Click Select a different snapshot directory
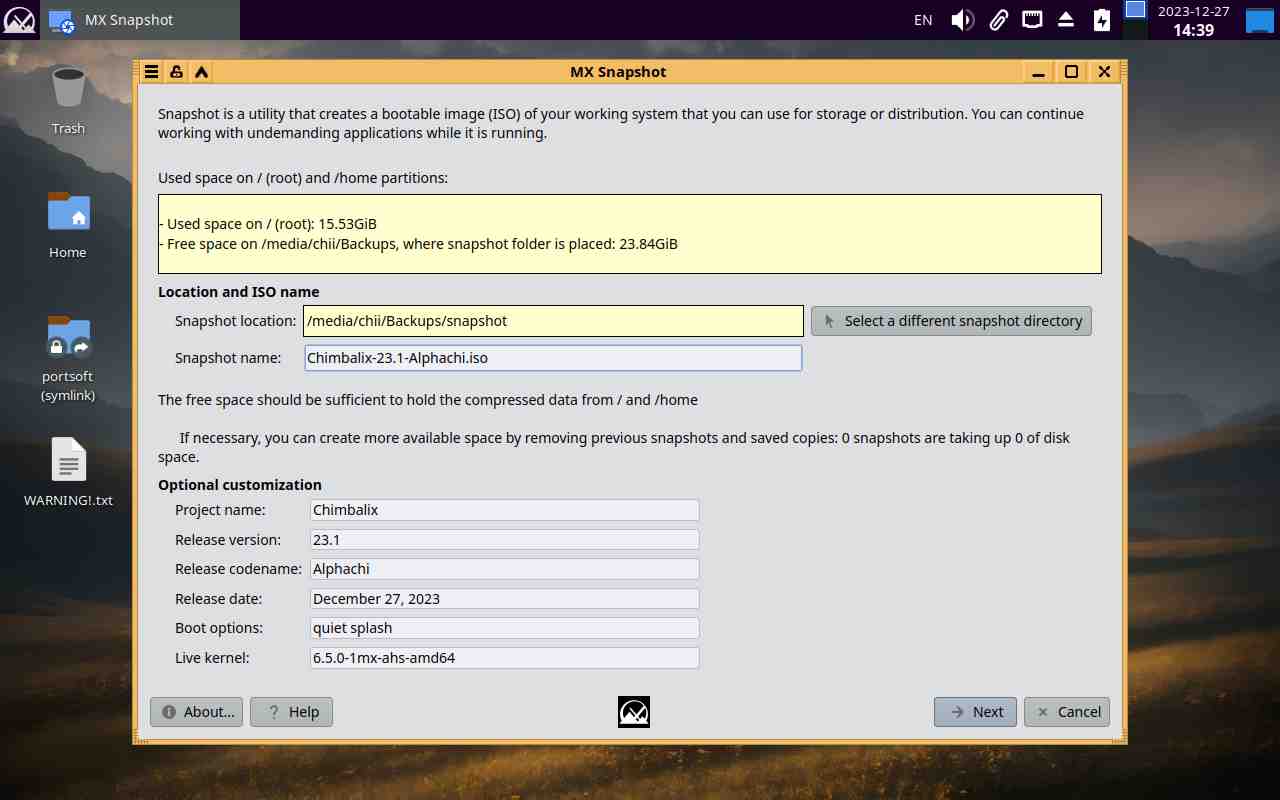Screen dimensions: 1280x800 pos(951,321)
